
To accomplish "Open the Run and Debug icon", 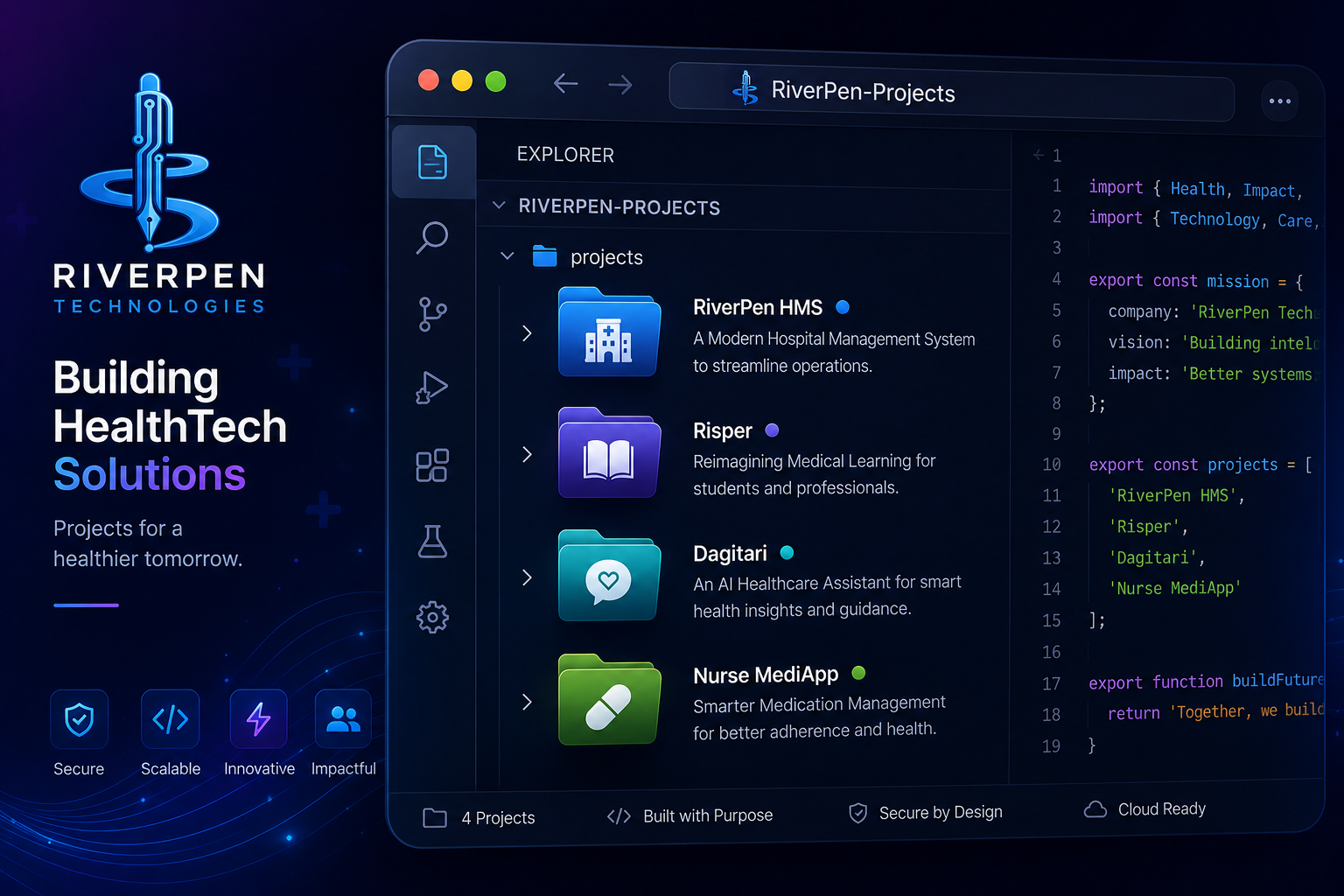I will [432, 387].
